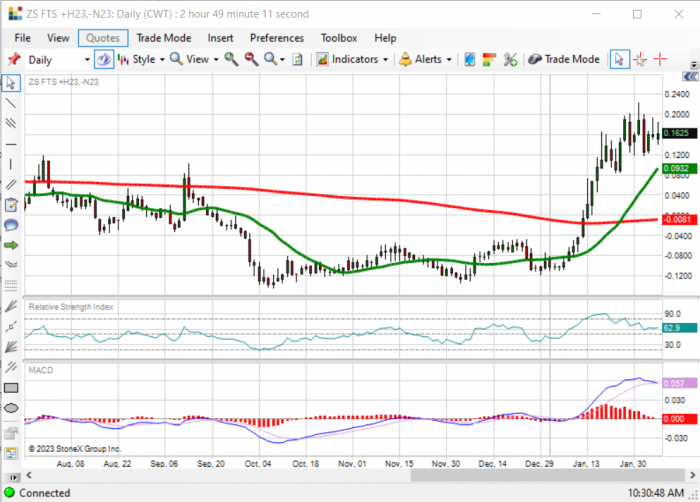Viewport: 700px width, 502px height.
Task: Open the Preferences menu
Action: click(277, 38)
